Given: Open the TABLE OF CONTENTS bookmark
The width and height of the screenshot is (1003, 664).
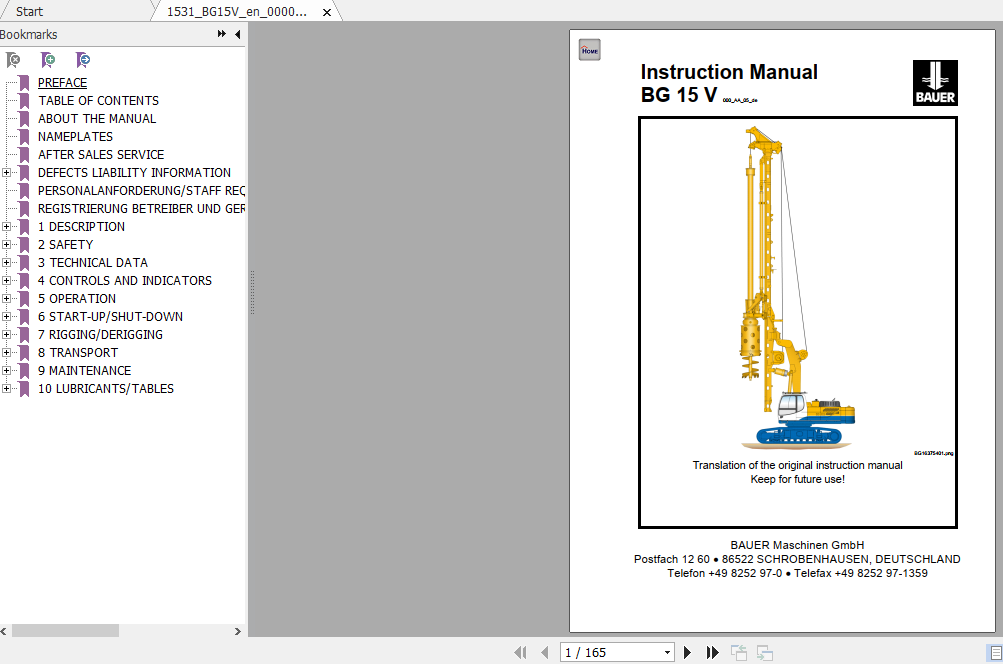Looking at the screenshot, I should pyautogui.click(x=99, y=100).
